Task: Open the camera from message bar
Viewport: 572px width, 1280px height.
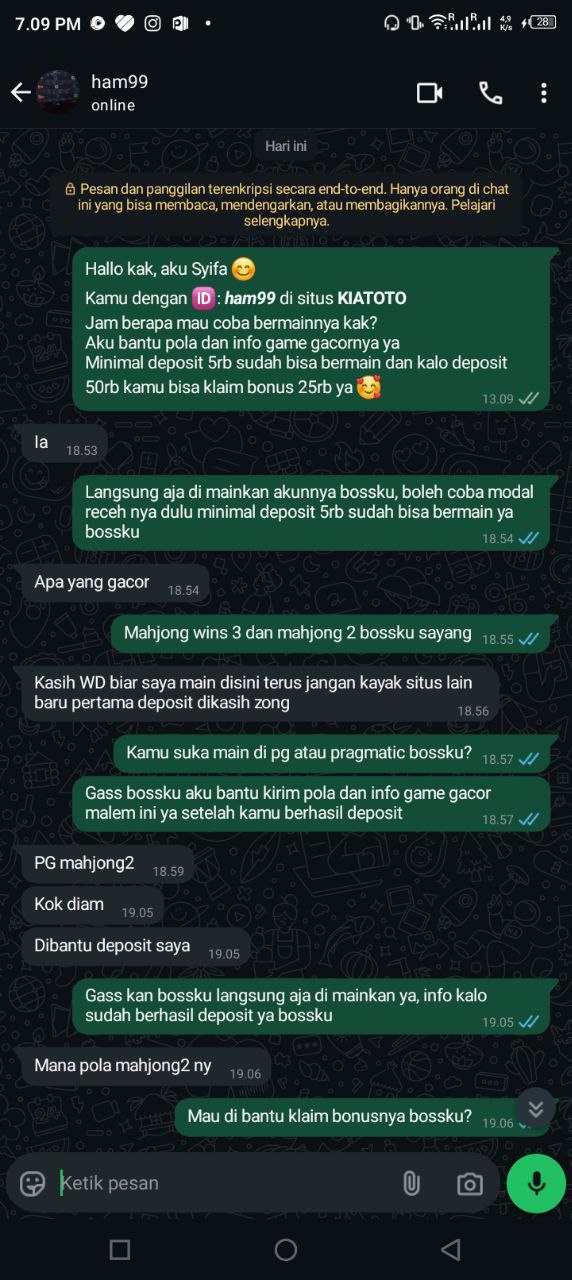Action: pos(469,1184)
